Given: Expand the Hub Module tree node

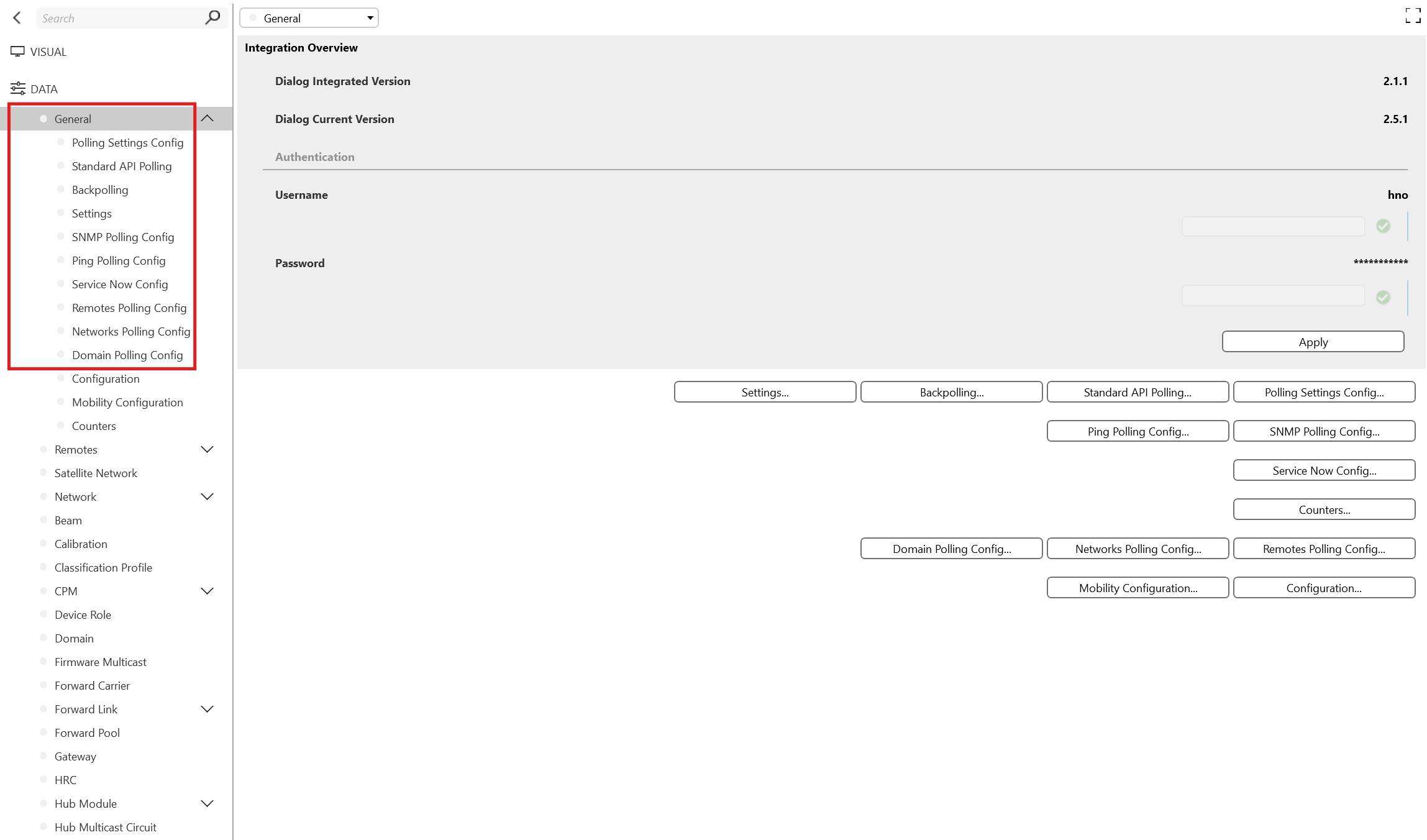Looking at the screenshot, I should (207, 803).
